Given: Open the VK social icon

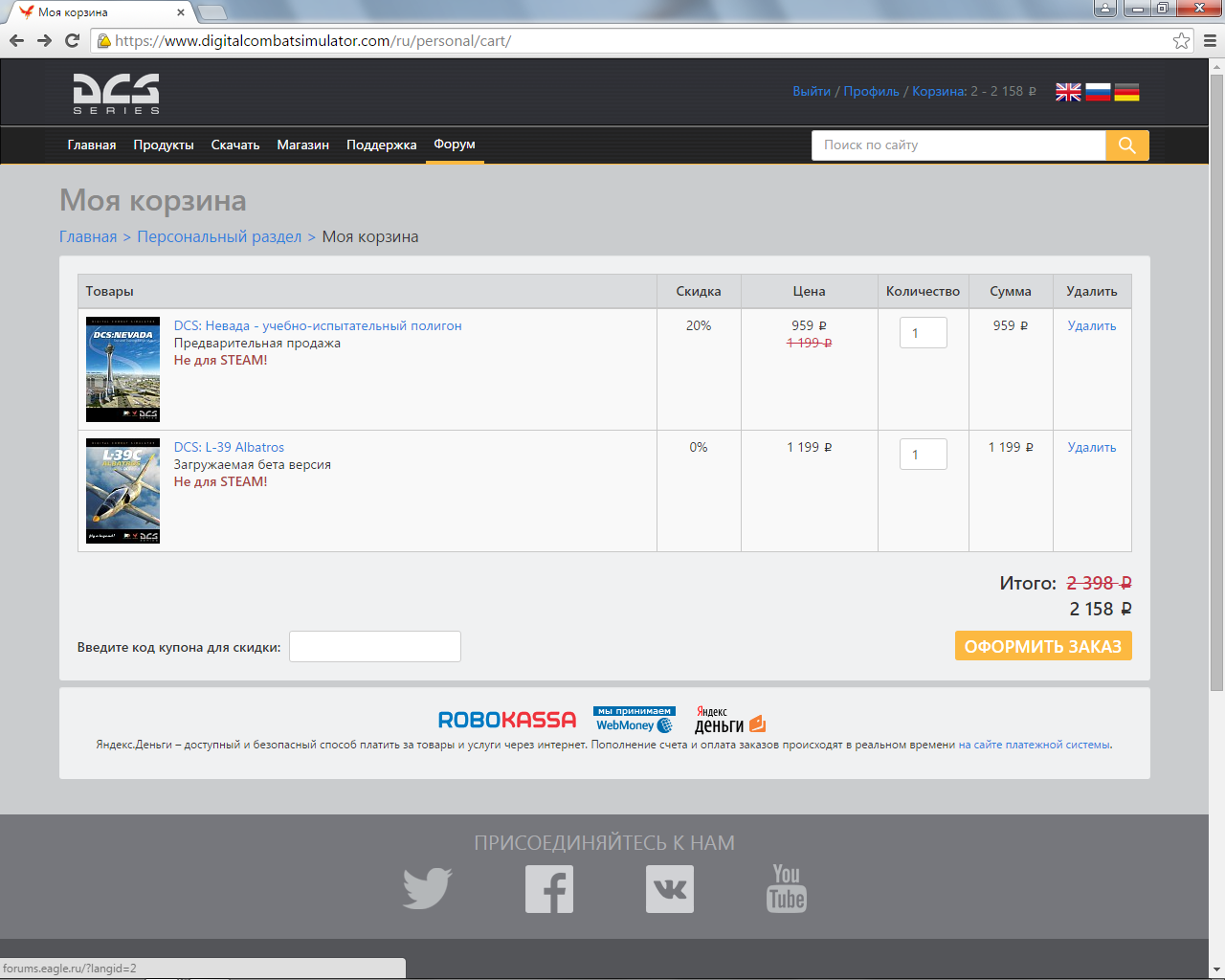Looking at the screenshot, I should [x=670, y=889].
